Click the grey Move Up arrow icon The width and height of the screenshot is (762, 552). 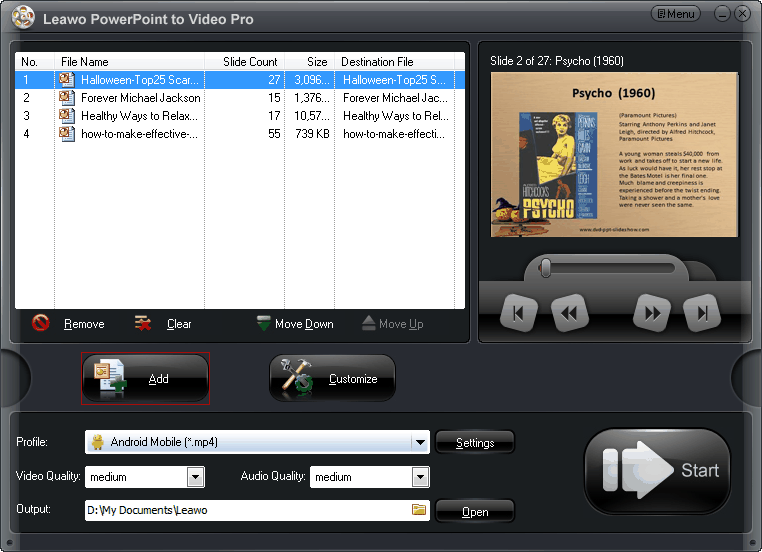tap(369, 323)
